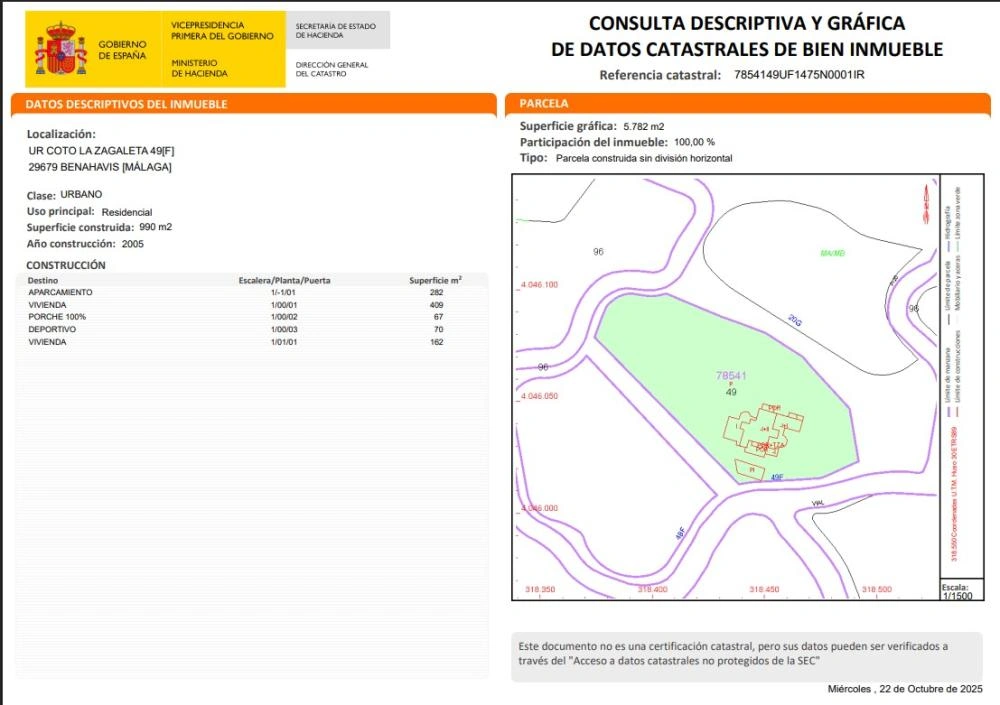Image resolution: width=1000 pixels, height=705 pixels.
Task: Click the 'Clase:' label
Action: 41,196
